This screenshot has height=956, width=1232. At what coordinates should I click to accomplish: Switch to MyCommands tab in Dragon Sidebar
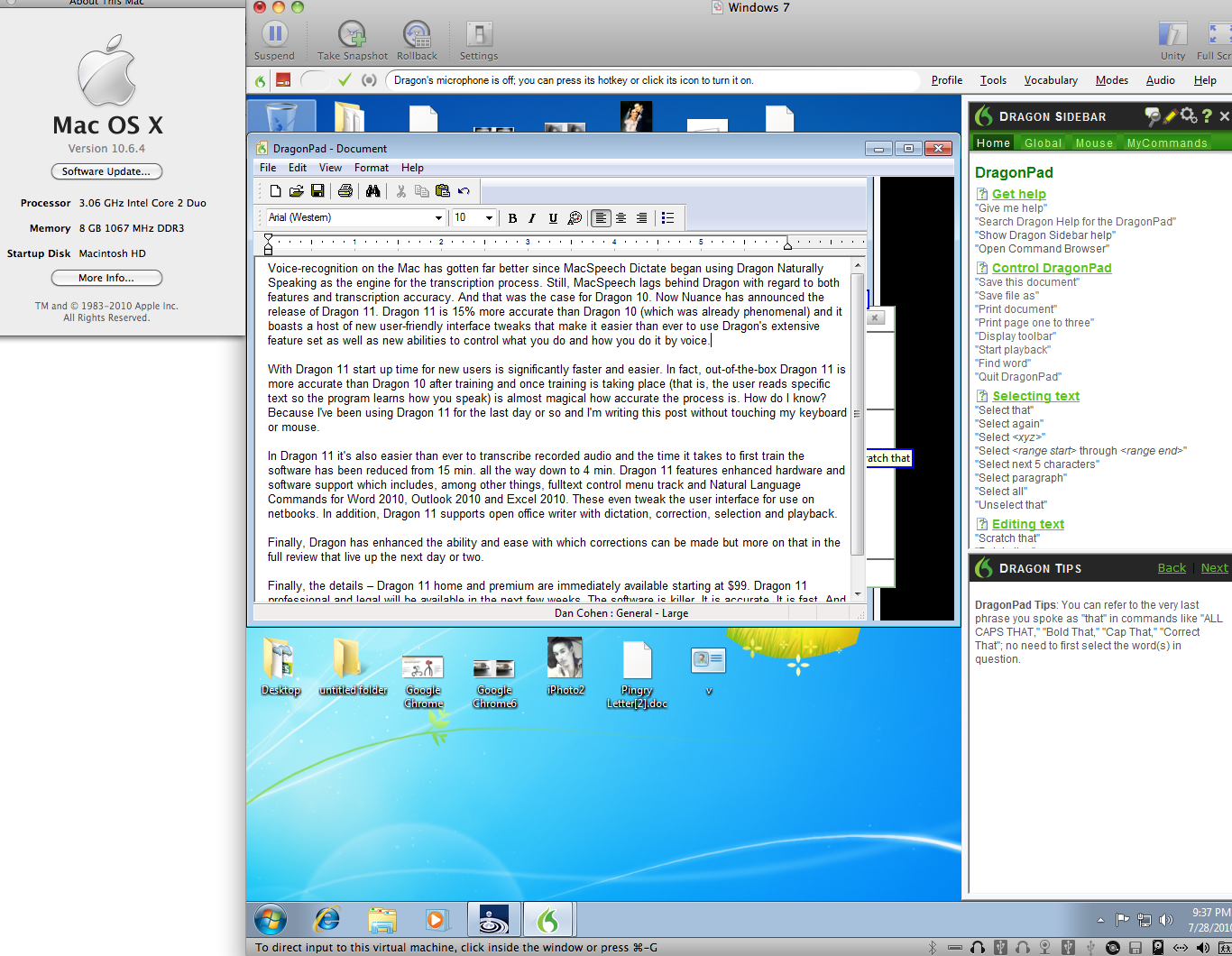click(x=1167, y=142)
